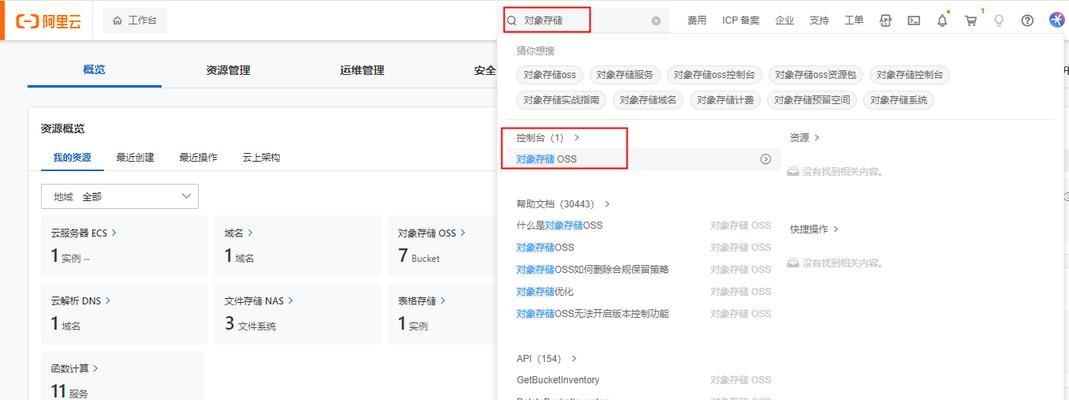Open the 什么是对象存储OSS help doc
The width and height of the screenshot is (1069, 400).
560,225
